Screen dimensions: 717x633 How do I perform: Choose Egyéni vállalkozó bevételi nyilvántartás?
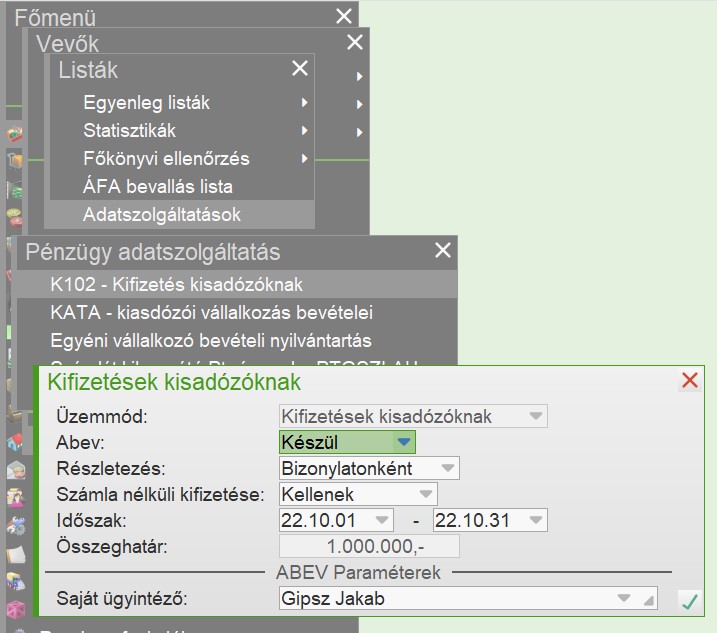click(237, 341)
